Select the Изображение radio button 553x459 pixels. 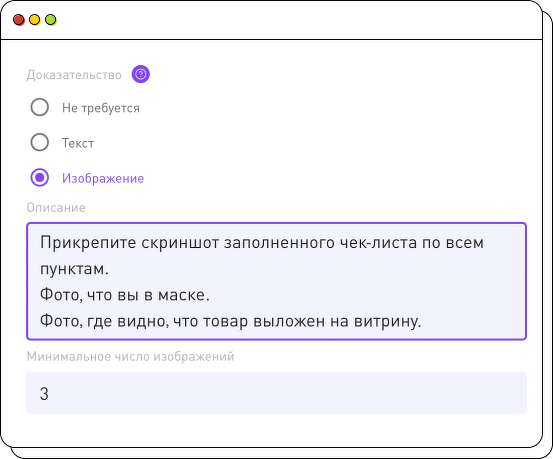40,177
